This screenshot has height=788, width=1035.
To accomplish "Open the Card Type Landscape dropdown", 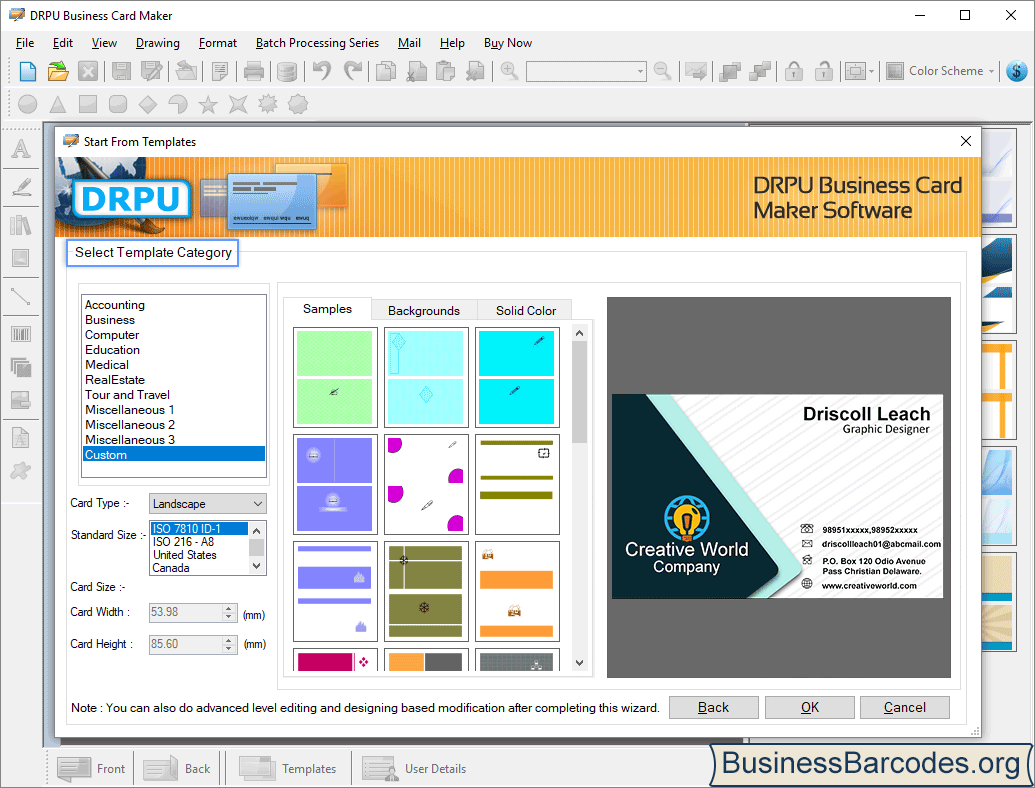I will pos(208,504).
